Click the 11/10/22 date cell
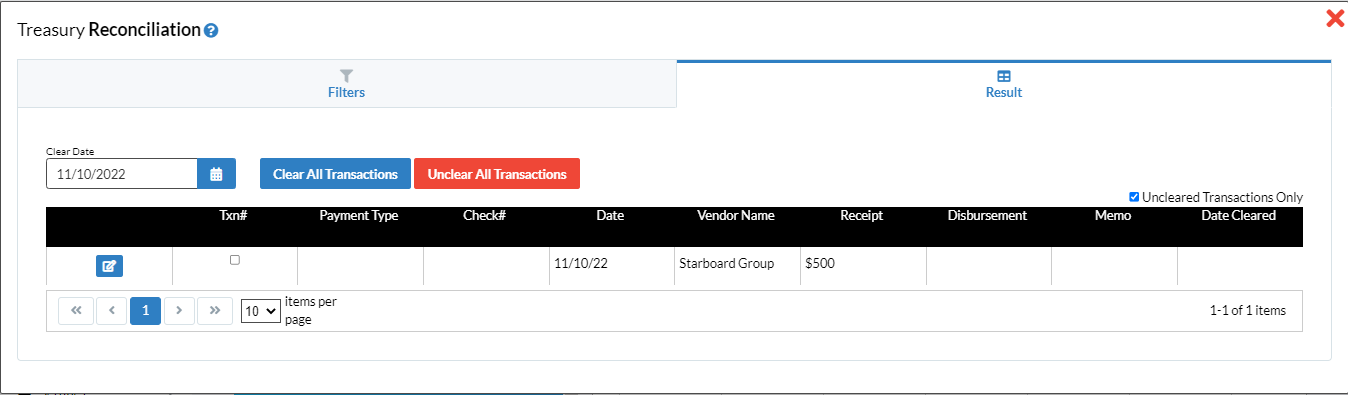 [x=612, y=266]
